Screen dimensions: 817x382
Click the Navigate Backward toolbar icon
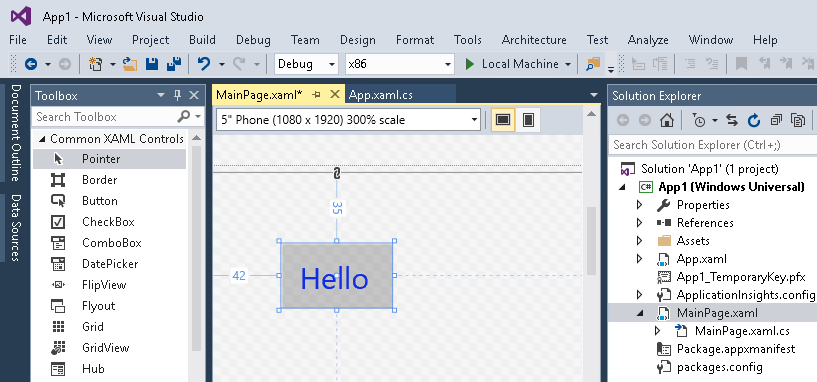[31, 64]
